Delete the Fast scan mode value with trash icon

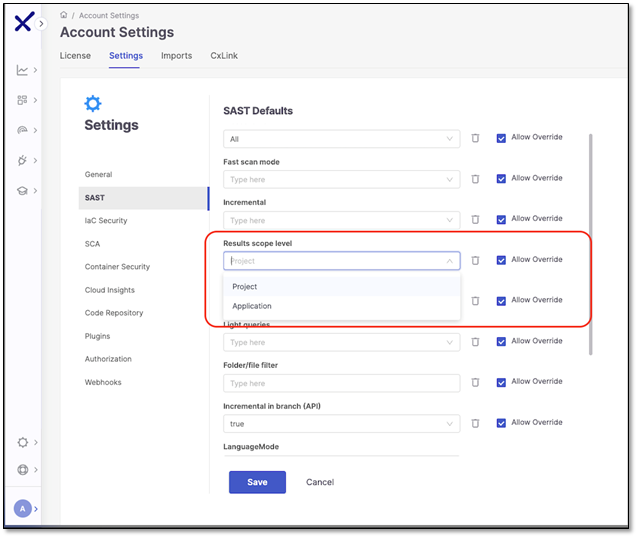pos(475,179)
